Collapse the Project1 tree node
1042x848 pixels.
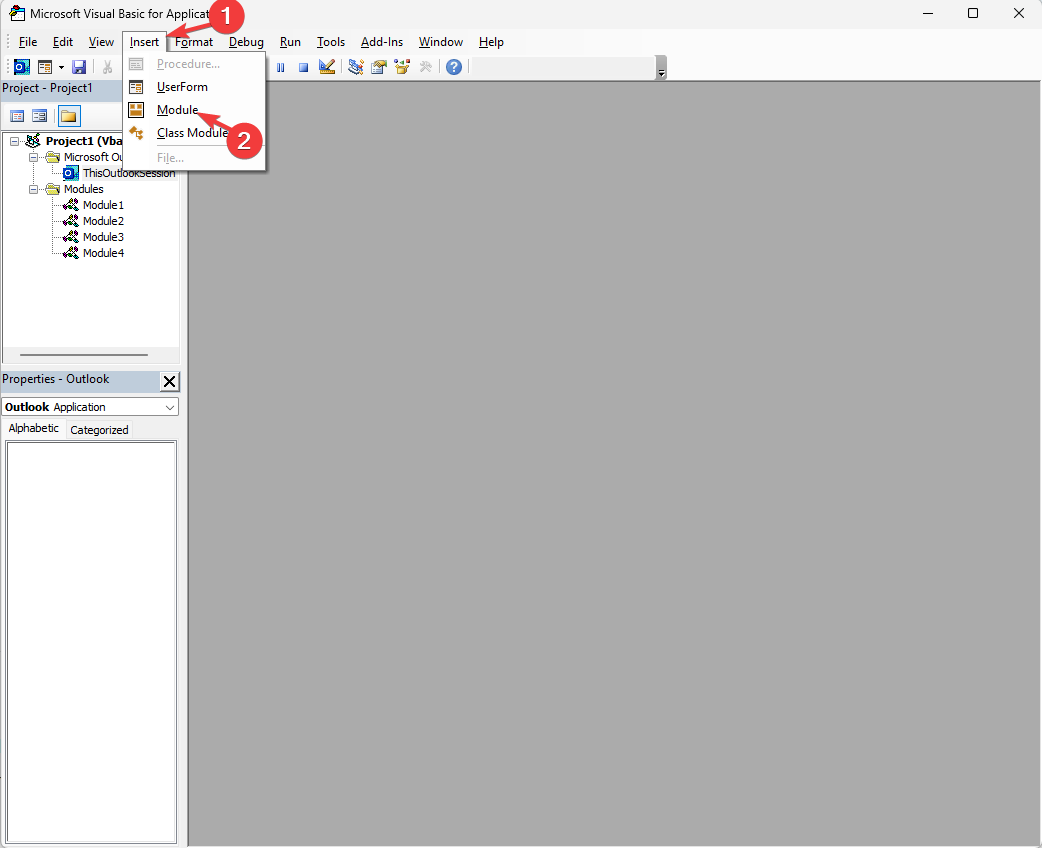[x=15, y=140]
